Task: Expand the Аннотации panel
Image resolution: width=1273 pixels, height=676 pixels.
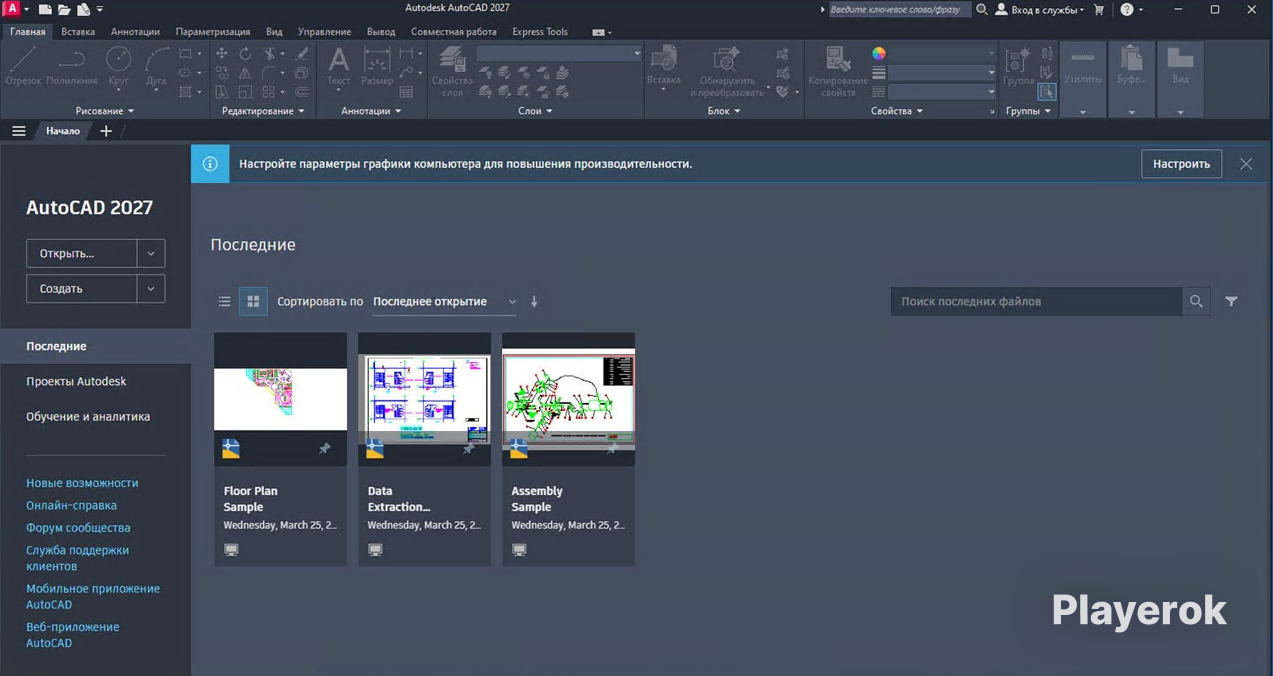Action: [x=371, y=111]
